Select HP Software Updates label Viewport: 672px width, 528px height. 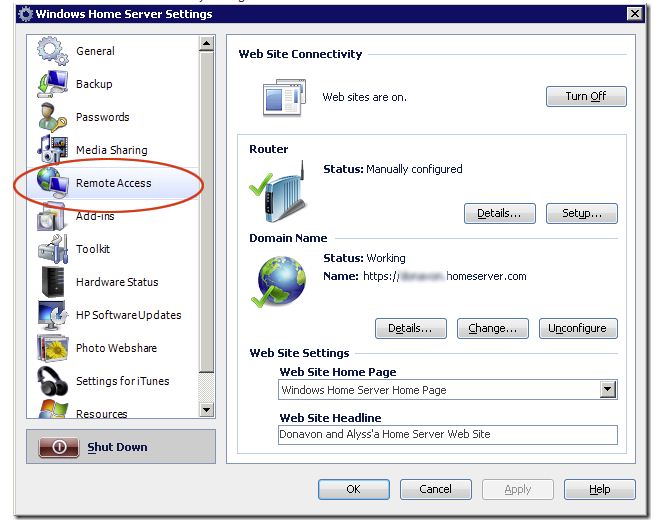[129, 315]
